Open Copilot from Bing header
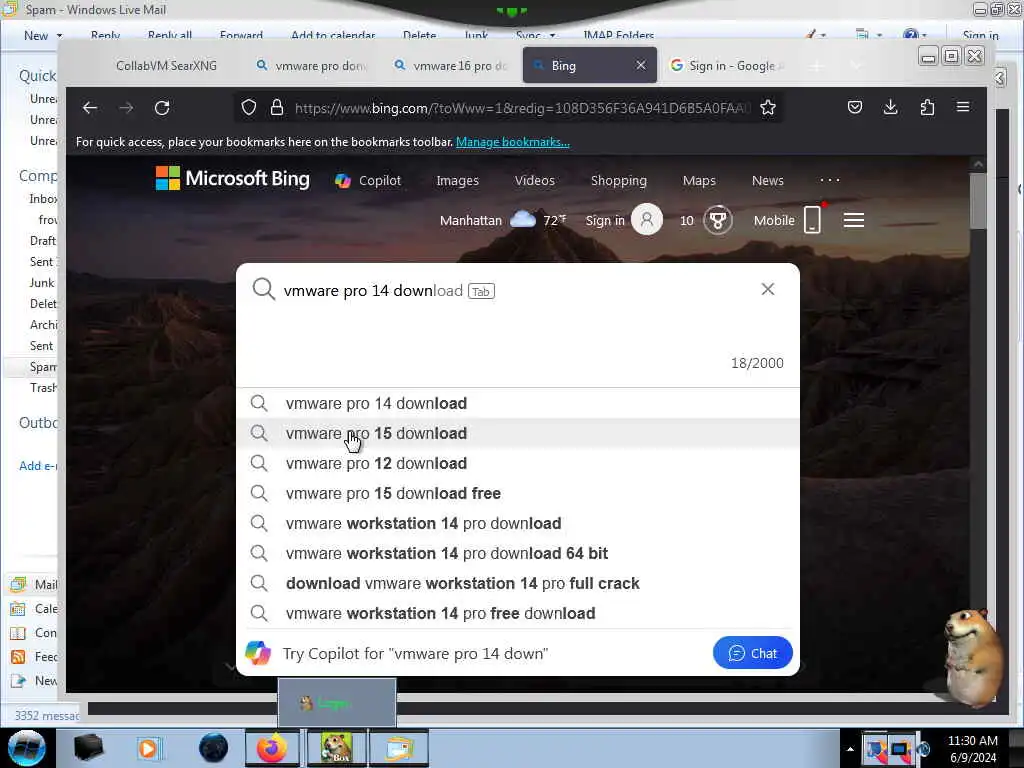 [368, 180]
